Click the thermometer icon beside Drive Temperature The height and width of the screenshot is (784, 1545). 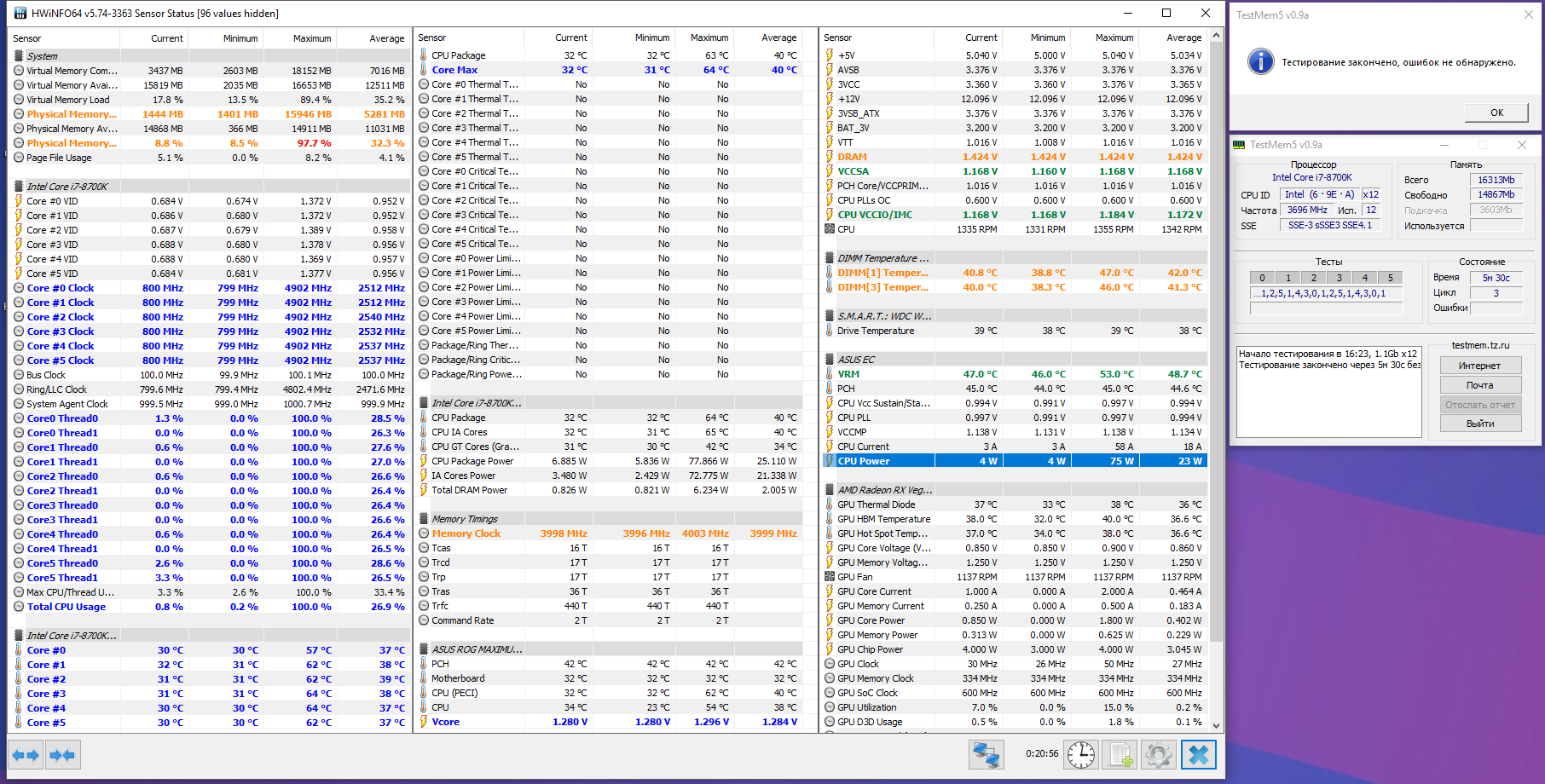pos(830,331)
